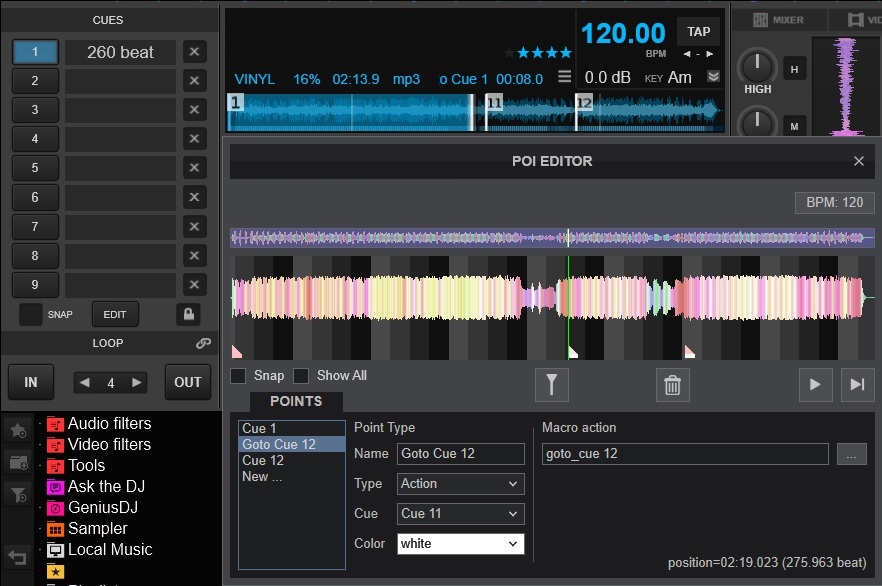Open the Type dropdown set to Action
Viewport: 882px width, 586px height.
(460, 484)
